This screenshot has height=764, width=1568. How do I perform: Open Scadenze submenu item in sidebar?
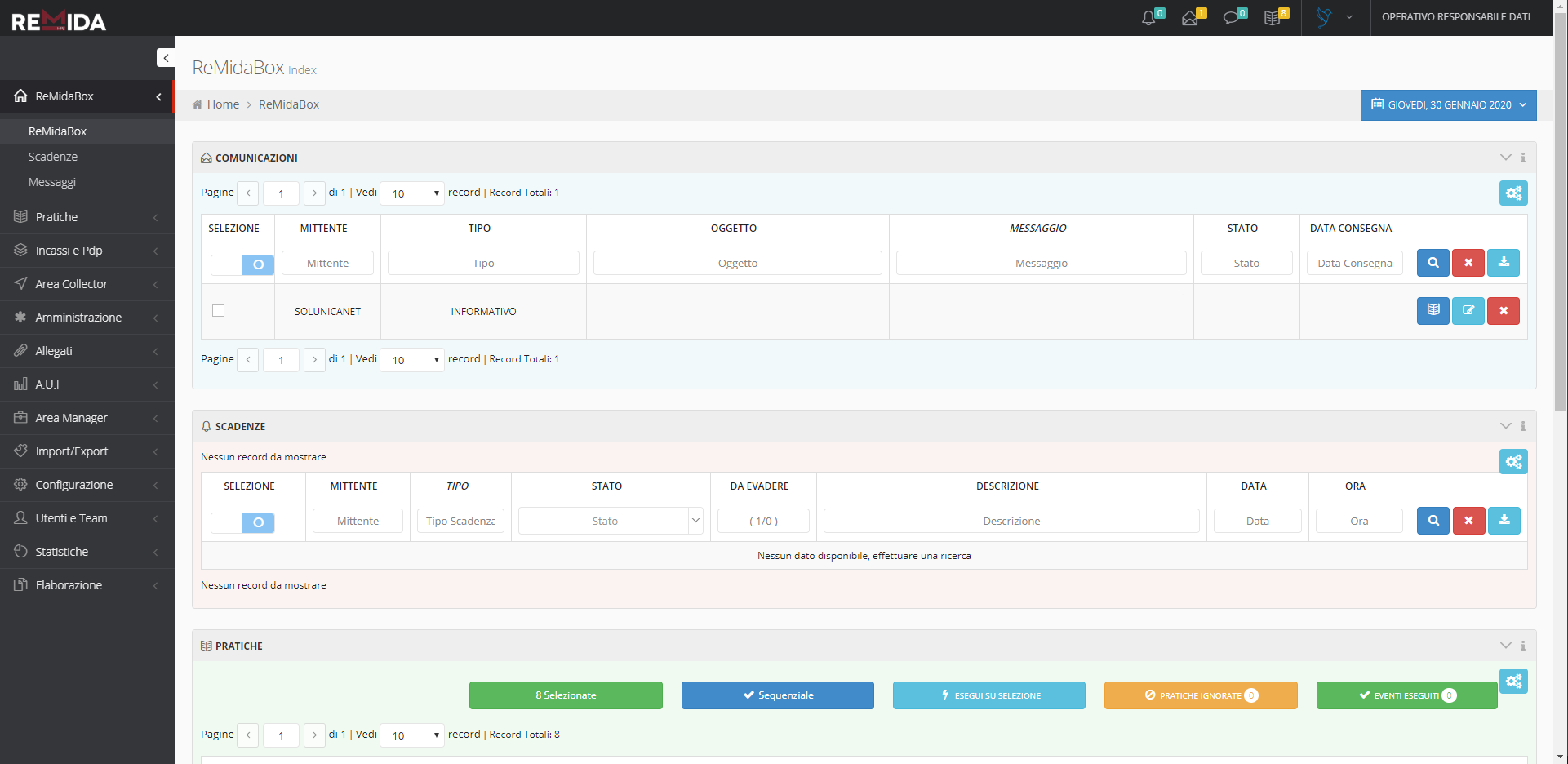click(53, 157)
